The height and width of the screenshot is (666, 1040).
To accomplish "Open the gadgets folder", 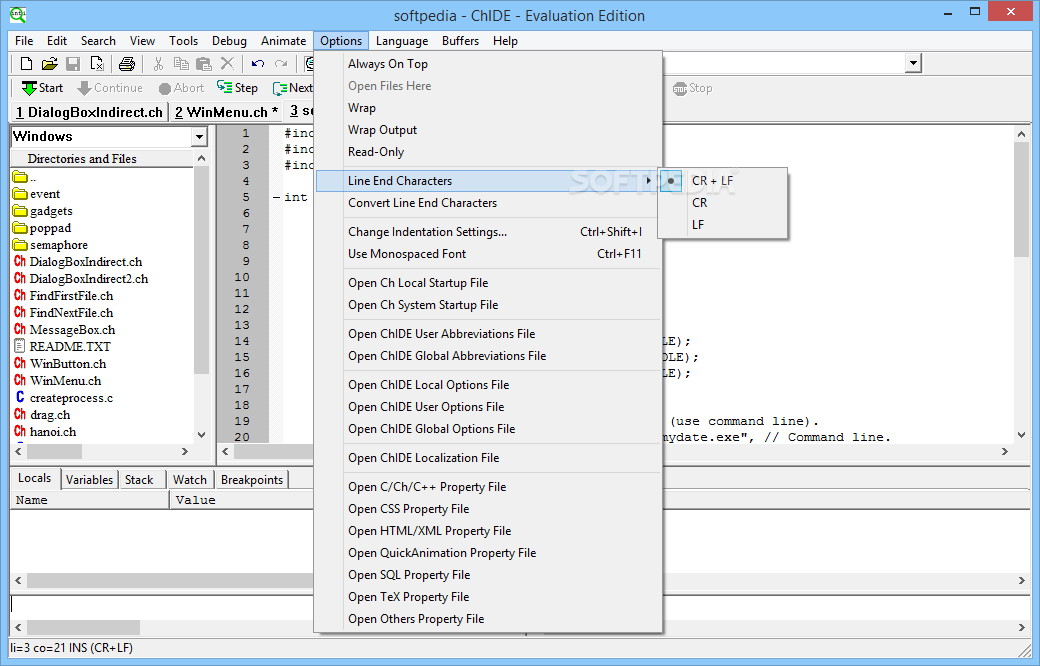I will click(x=43, y=211).
